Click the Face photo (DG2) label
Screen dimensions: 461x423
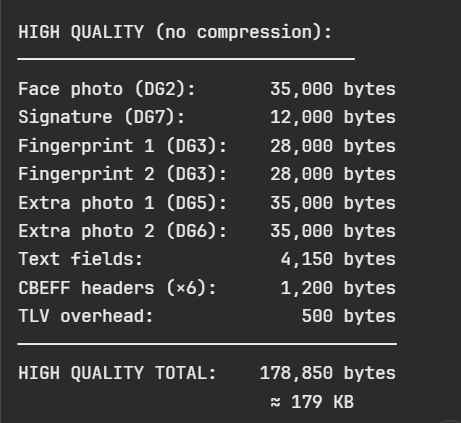point(107,89)
